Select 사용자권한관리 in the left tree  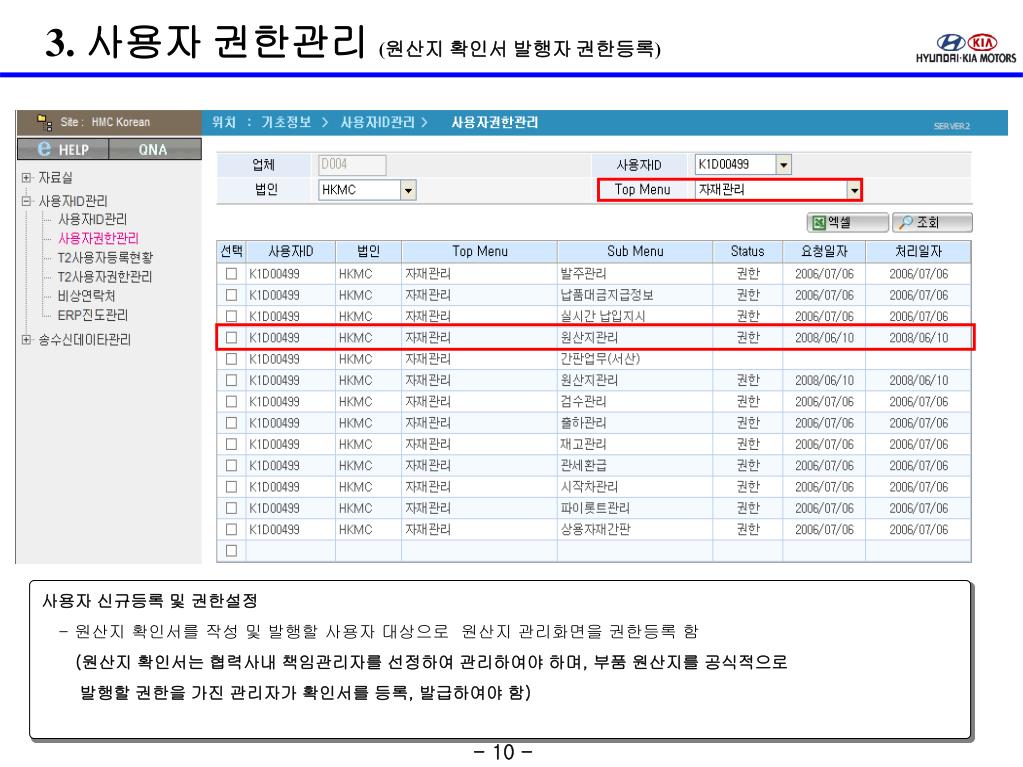pyautogui.click(x=99, y=238)
